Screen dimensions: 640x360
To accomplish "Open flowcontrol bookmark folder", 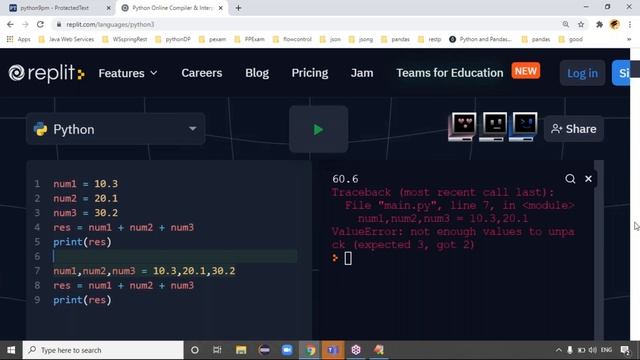I will 292,39.
